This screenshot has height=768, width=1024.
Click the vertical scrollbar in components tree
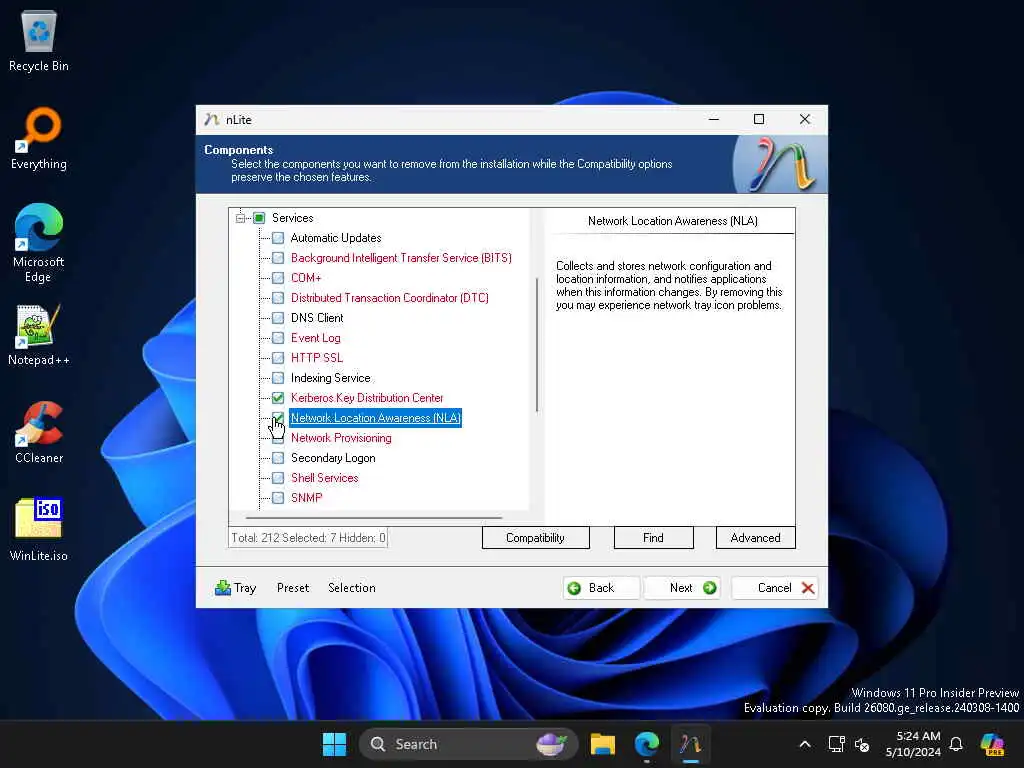coord(537,345)
